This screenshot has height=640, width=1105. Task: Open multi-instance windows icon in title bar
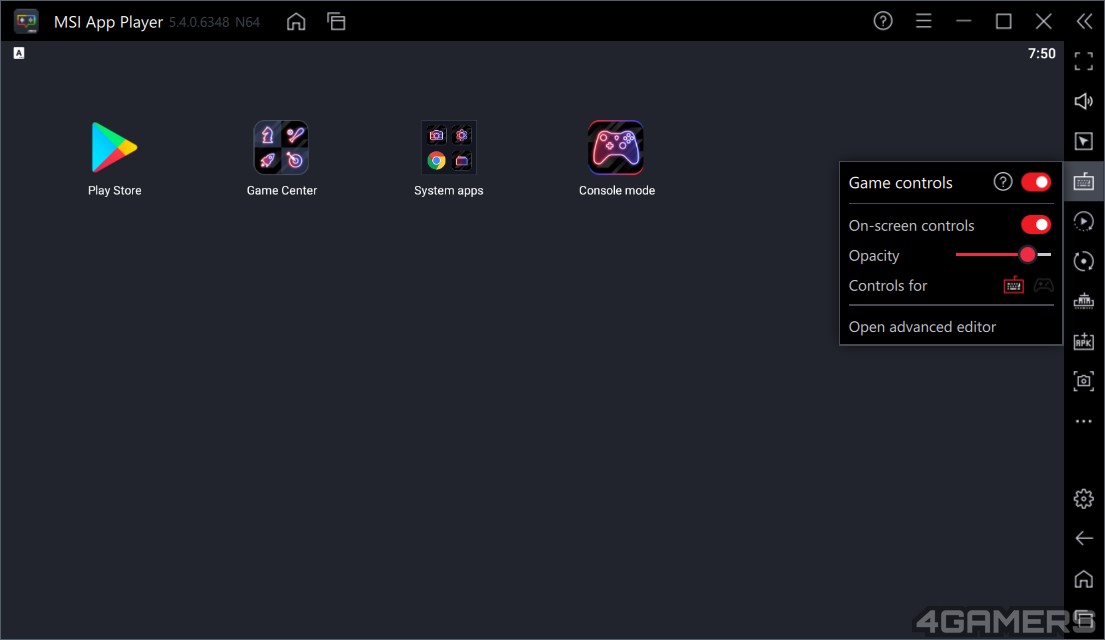336,22
